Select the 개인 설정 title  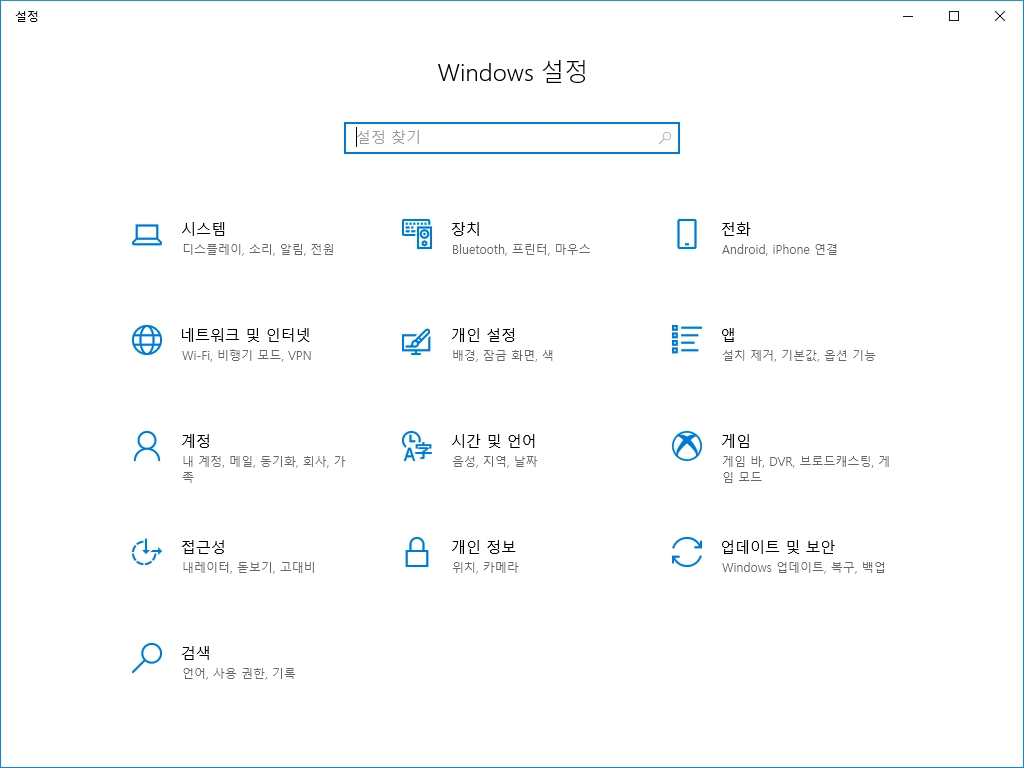[x=483, y=334]
